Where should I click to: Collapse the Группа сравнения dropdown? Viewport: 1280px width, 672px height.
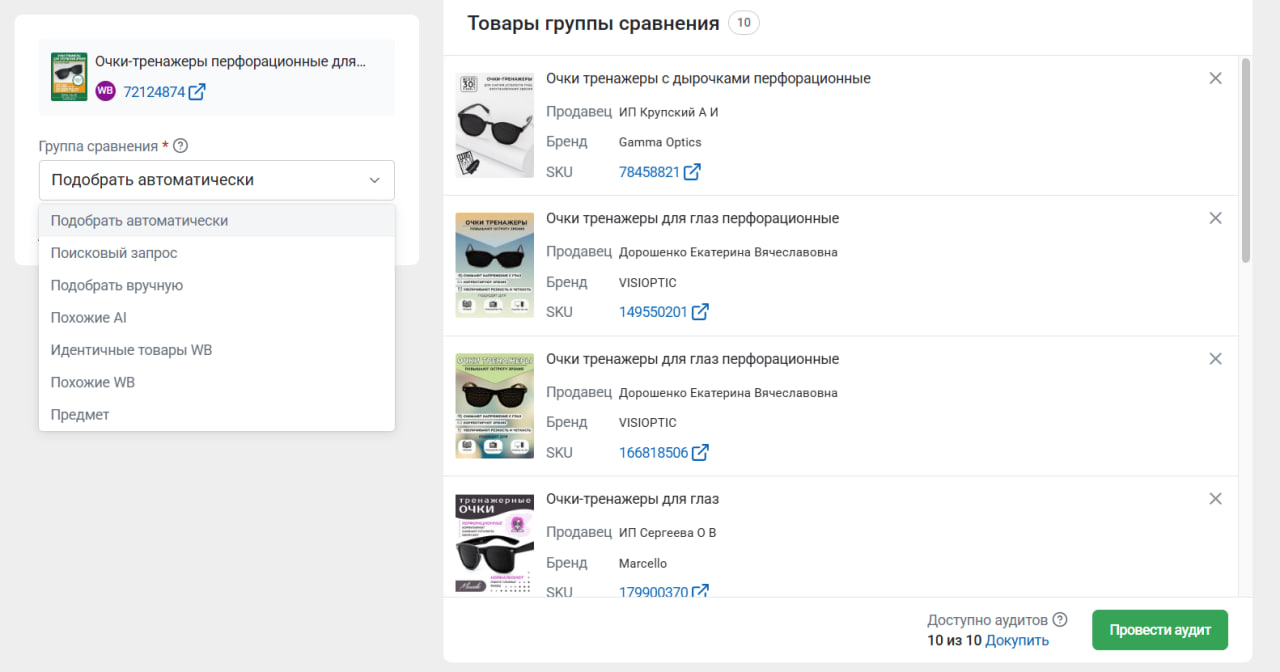pos(374,180)
